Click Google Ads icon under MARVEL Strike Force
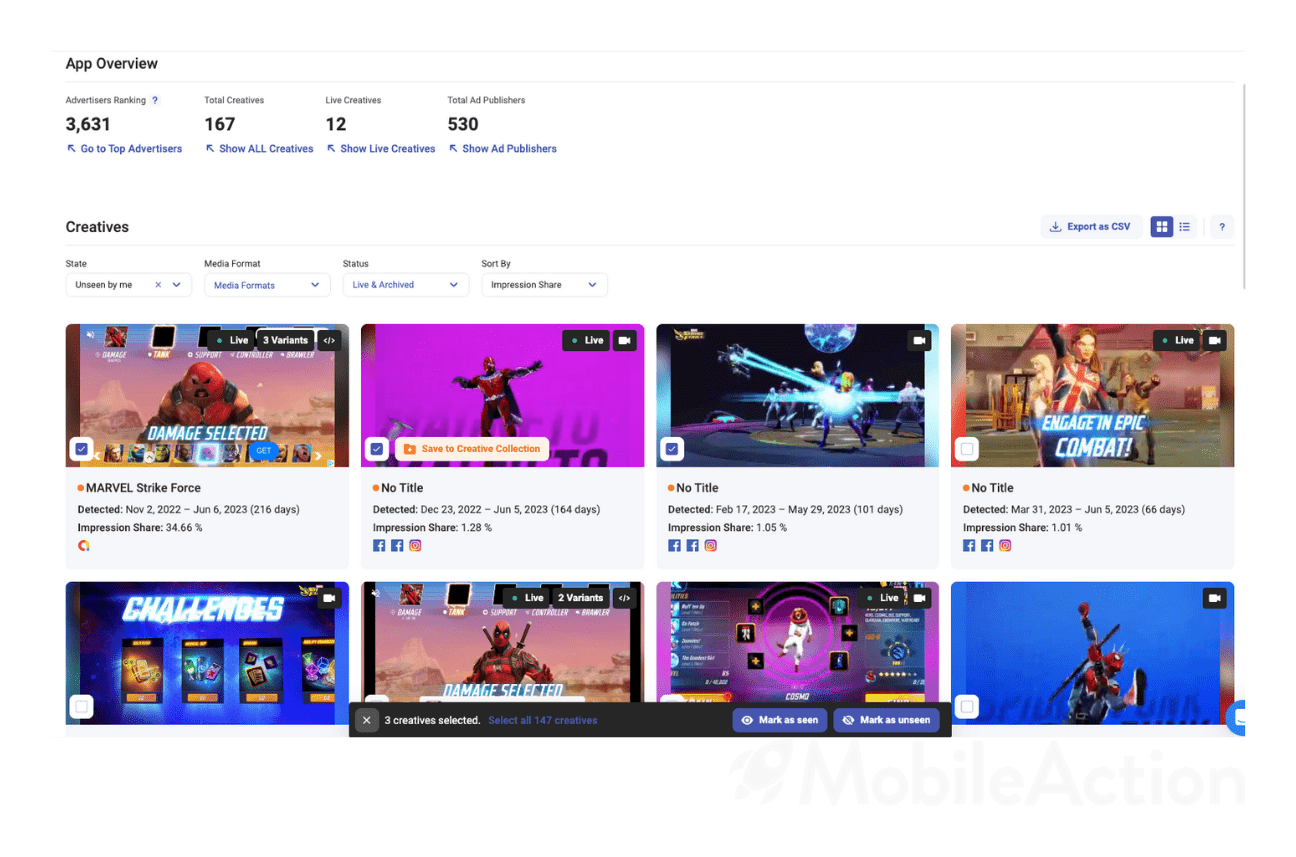Screen dimensions: 1296x857 coord(84,546)
